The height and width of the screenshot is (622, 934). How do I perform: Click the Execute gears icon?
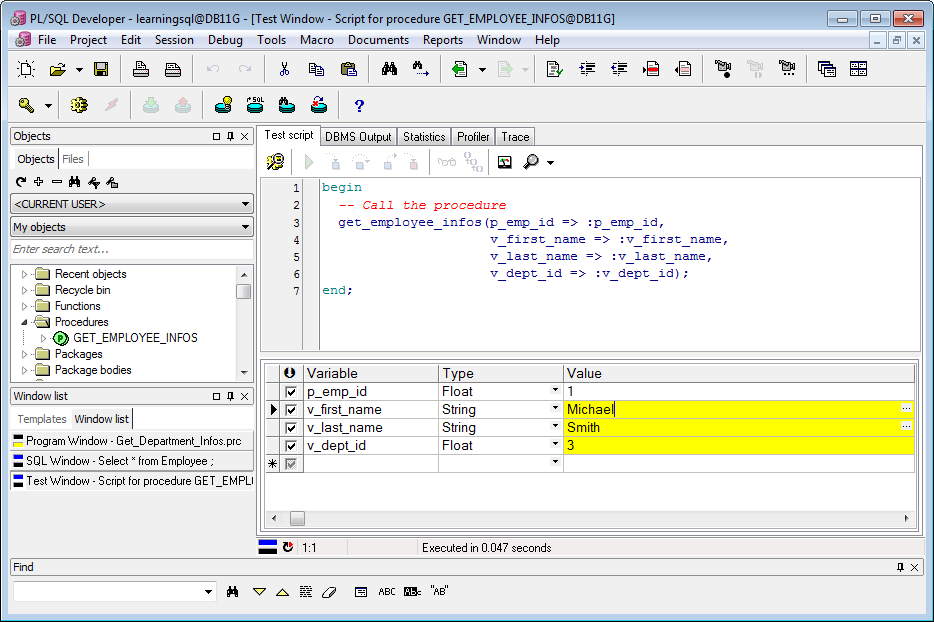79,105
